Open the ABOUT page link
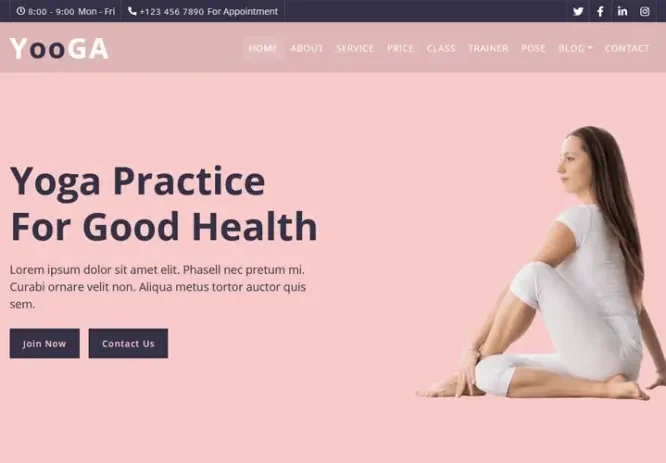This screenshot has width=666, height=463. pyautogui.click(x=307, y=48)
